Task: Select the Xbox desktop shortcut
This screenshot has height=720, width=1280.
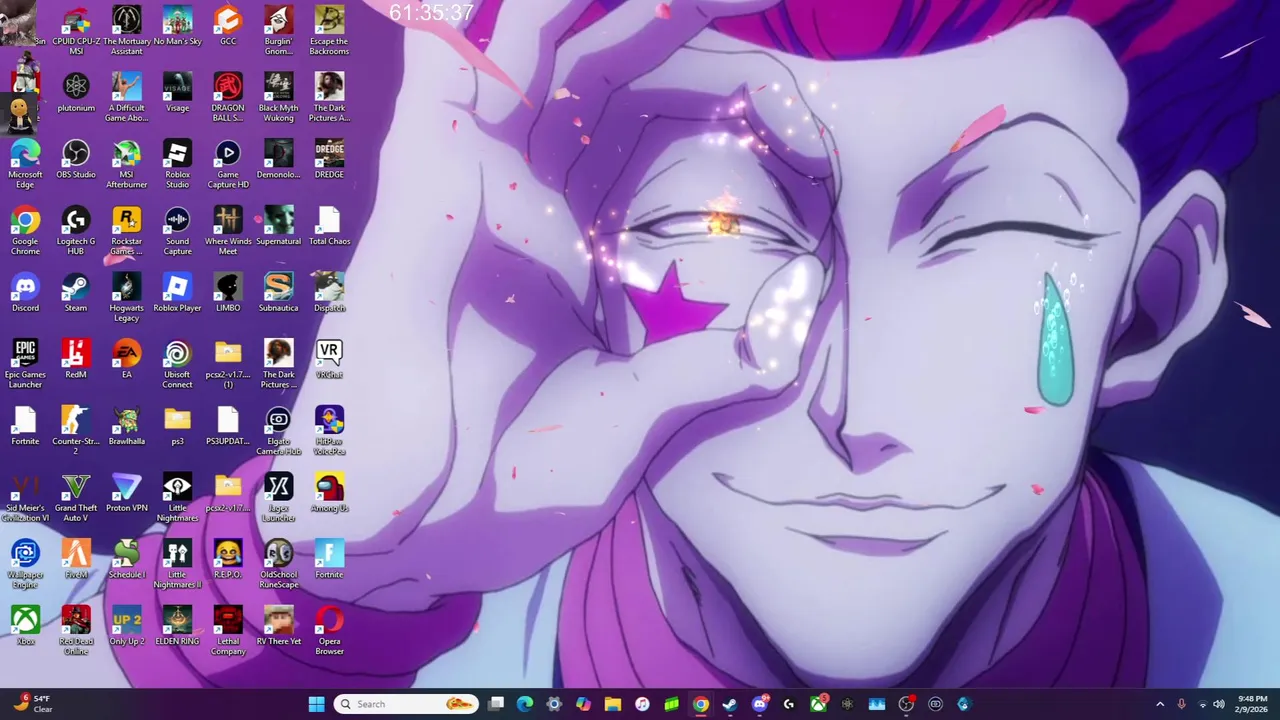Action: click(x=25, y=627)
